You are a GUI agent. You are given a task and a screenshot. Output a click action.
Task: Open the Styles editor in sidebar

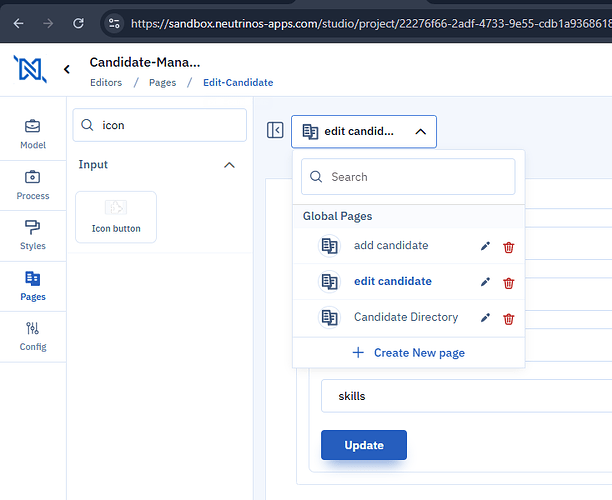click(33, 235)
